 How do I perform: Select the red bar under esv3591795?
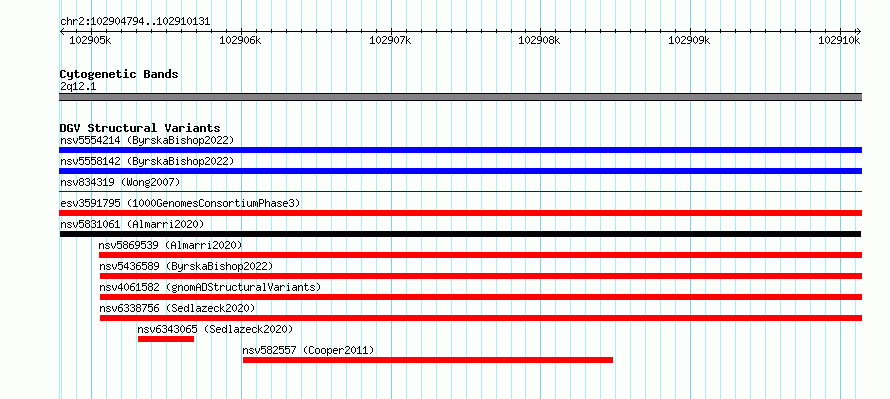point(460,213)
